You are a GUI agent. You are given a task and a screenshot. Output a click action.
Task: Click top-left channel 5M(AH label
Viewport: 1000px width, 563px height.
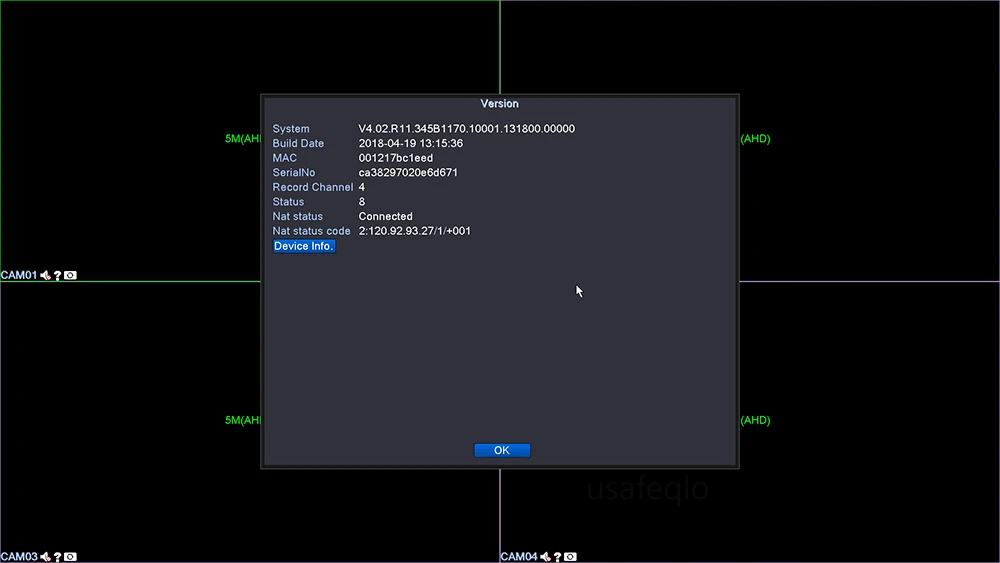[243, 139]
